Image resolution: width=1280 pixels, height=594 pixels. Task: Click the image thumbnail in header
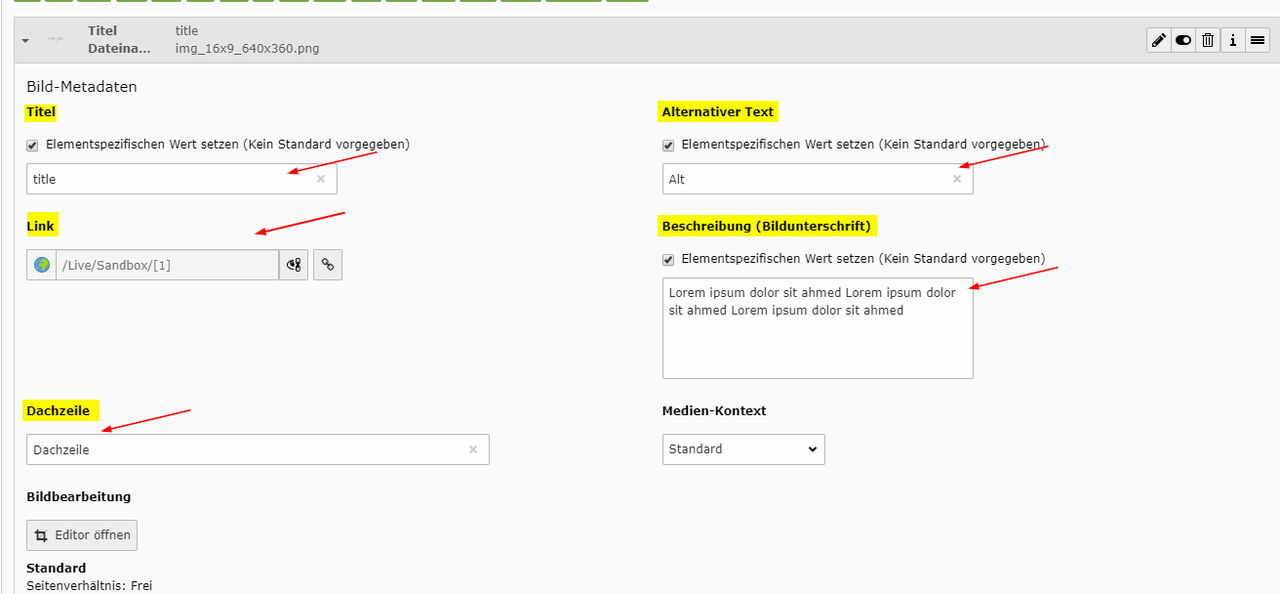pos(56,40)
